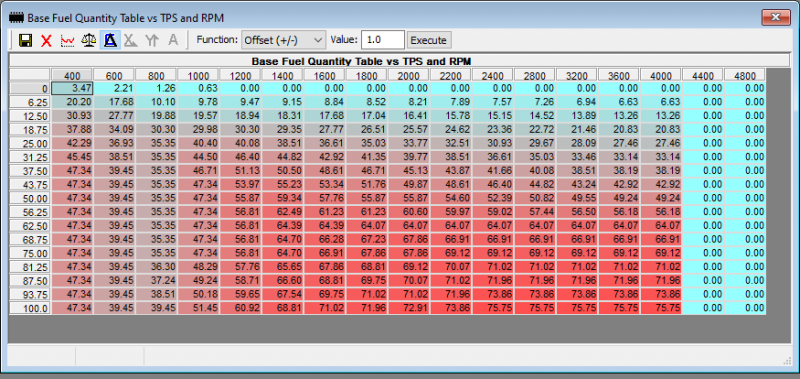
Task: Click the application icon in title bar
Action: tap(17, 18)
